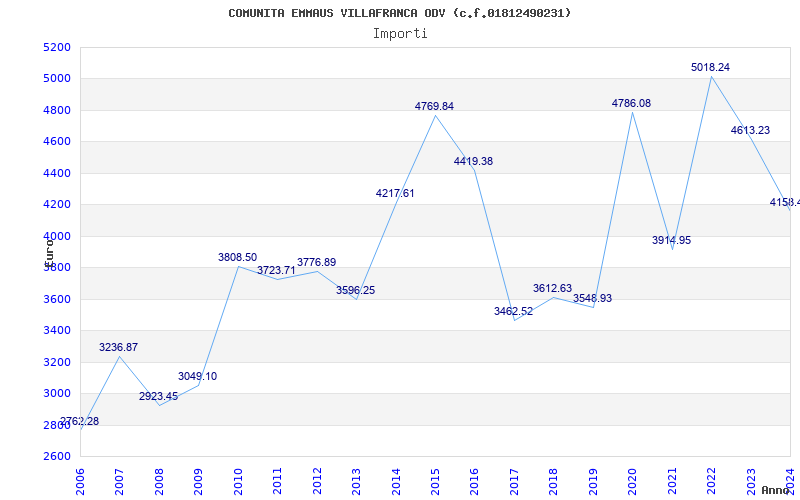800x500 pixels.
Task: Select data label 3596.25
Action: (356, 290)
